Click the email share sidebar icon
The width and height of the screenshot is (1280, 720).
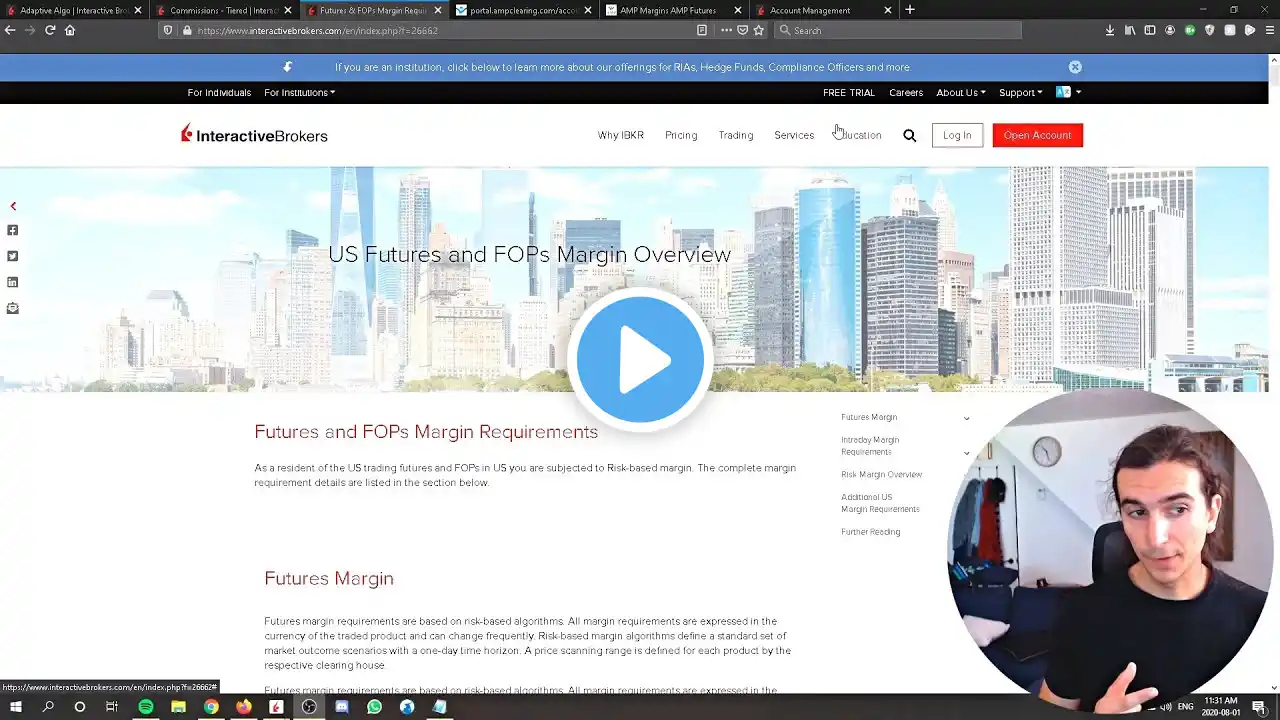pos(13,308)
